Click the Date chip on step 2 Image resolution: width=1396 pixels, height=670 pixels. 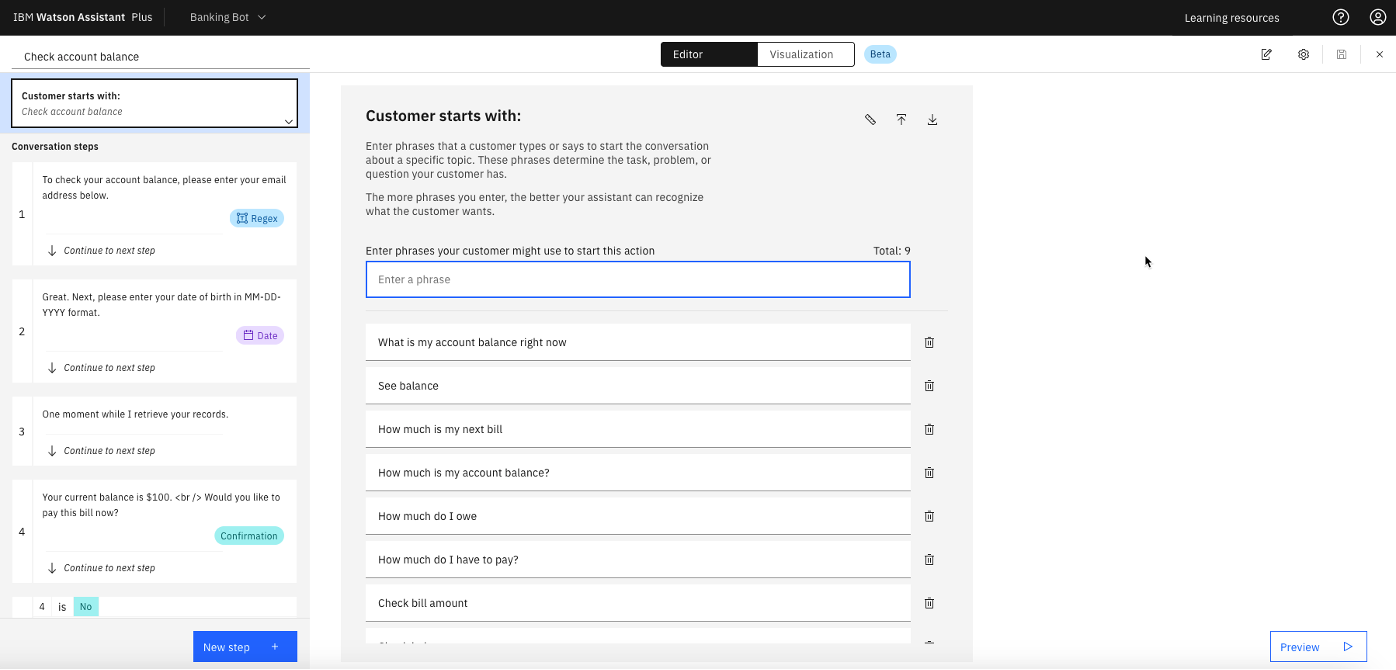click(x=259, y=335)
